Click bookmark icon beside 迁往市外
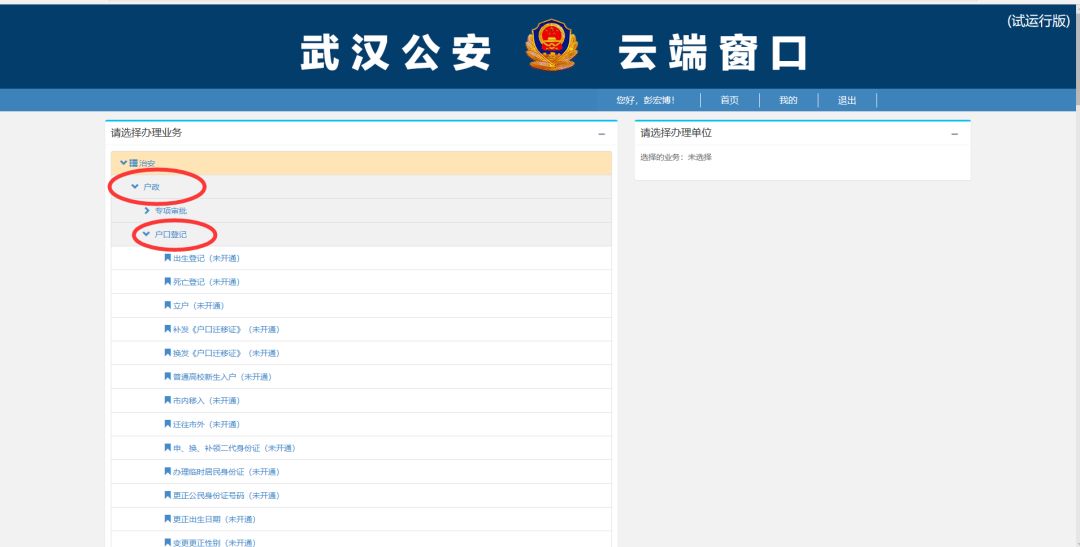 tap(168, 424)
